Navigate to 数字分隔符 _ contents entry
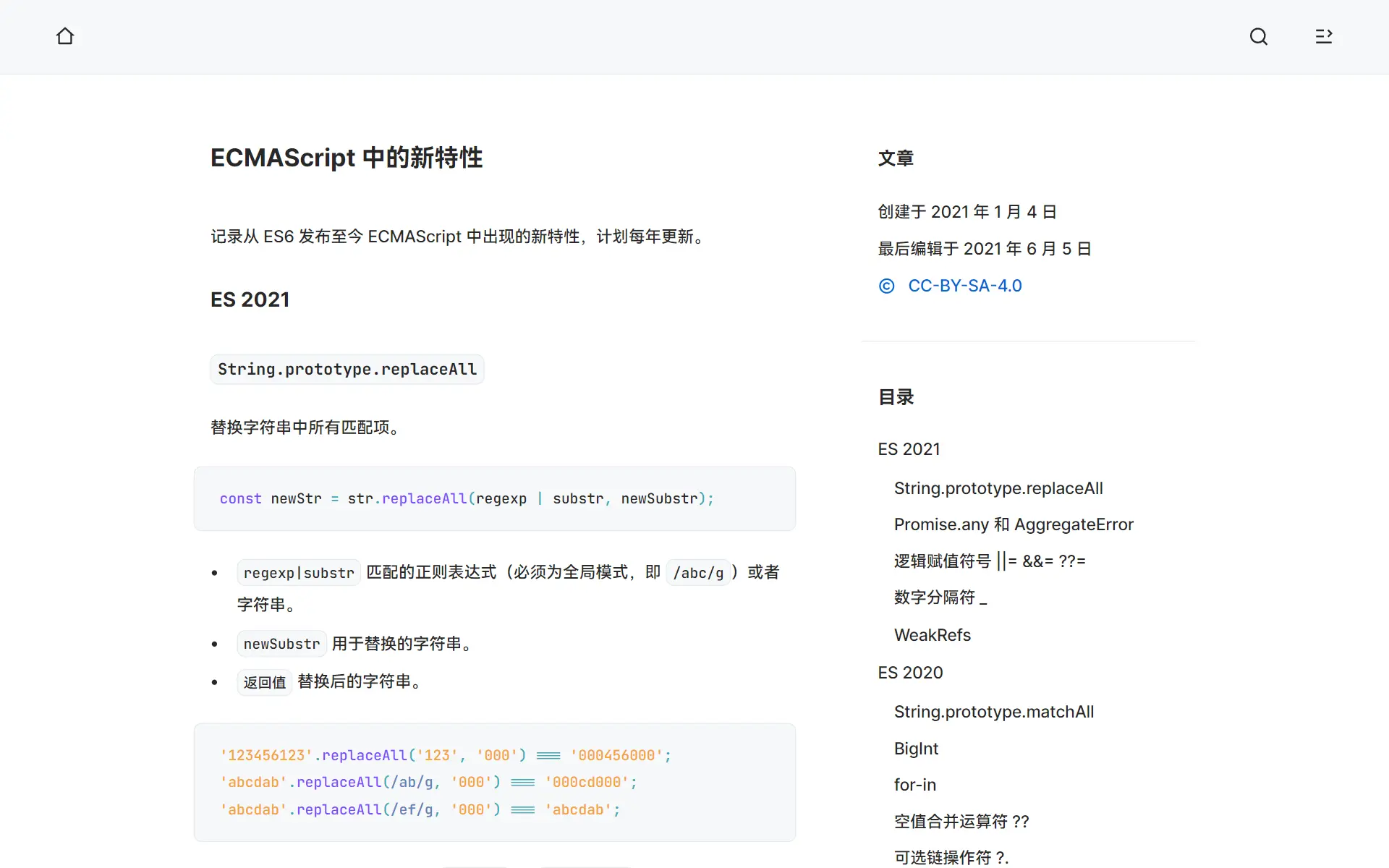 pyautogui.click(x=940, y=597)
